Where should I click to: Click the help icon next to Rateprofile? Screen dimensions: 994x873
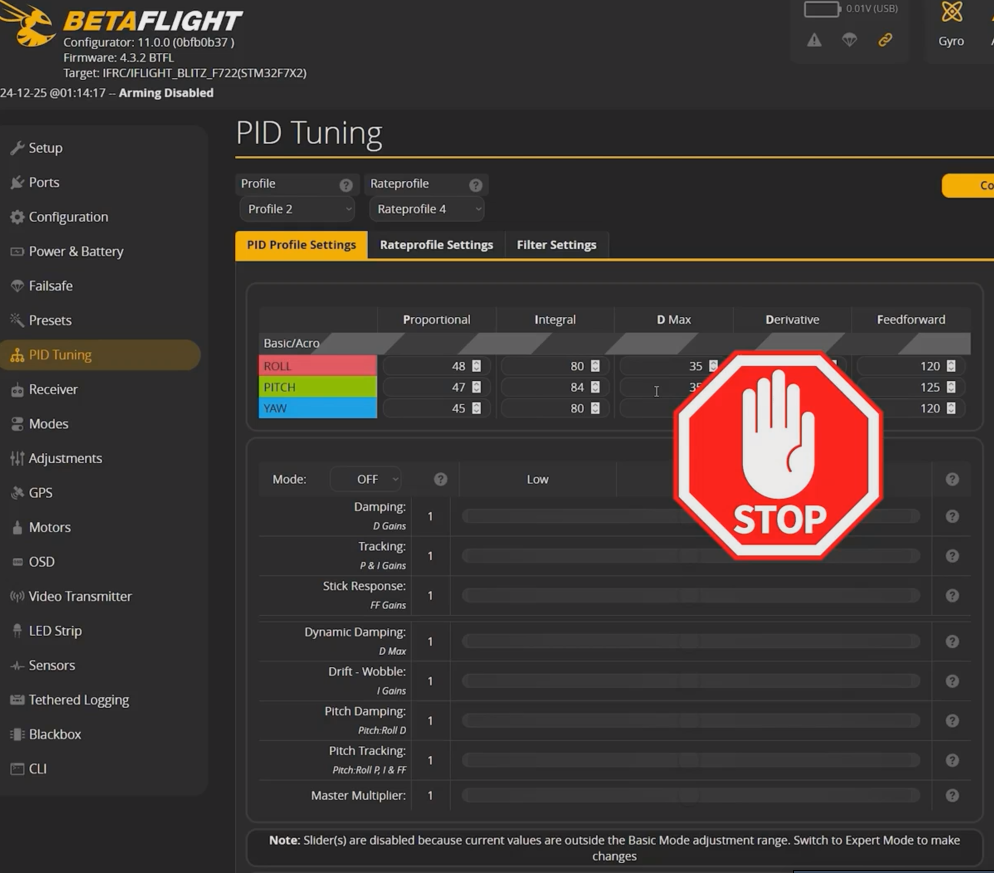(x=476, y=185)
